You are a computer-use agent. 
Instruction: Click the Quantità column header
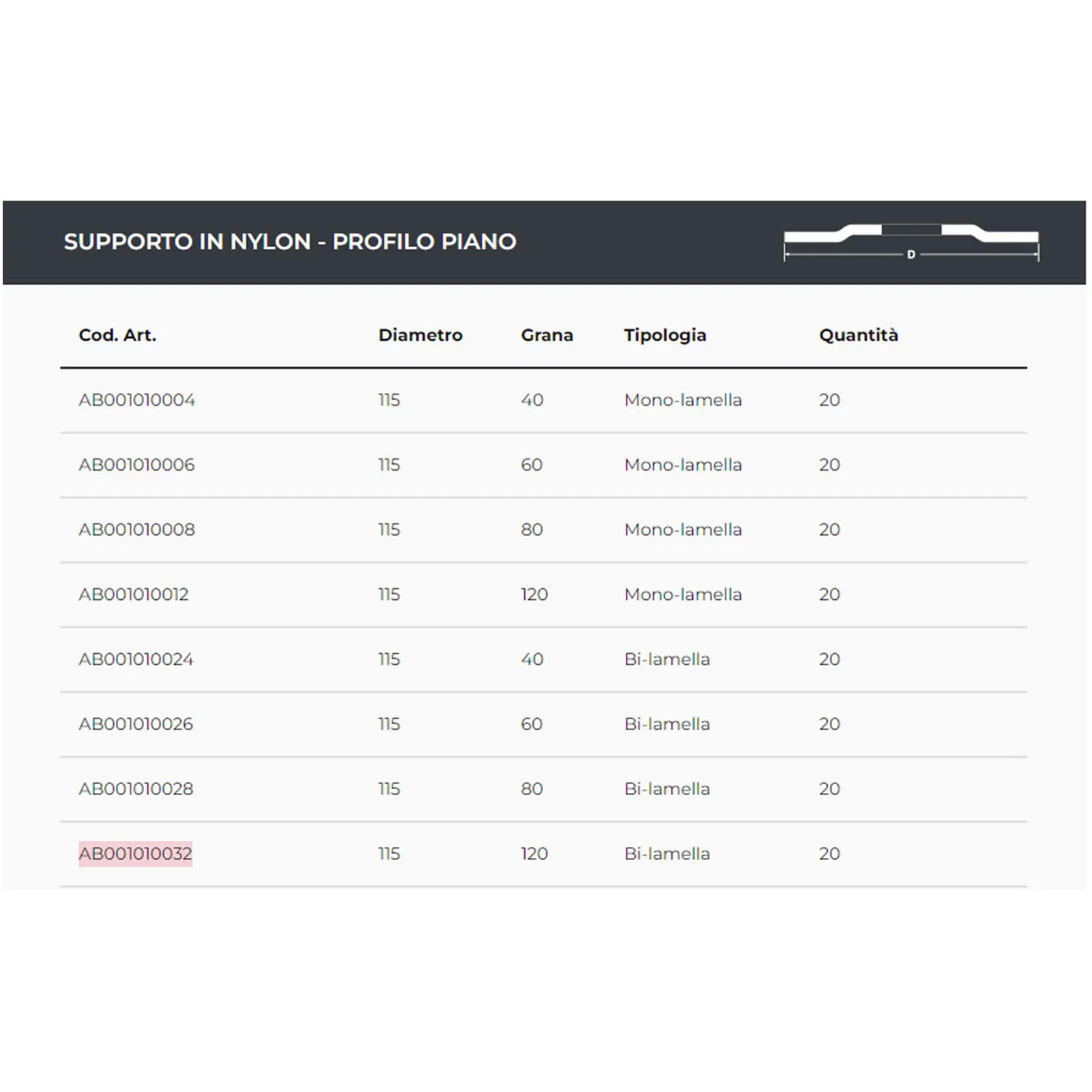coord(859,335)
